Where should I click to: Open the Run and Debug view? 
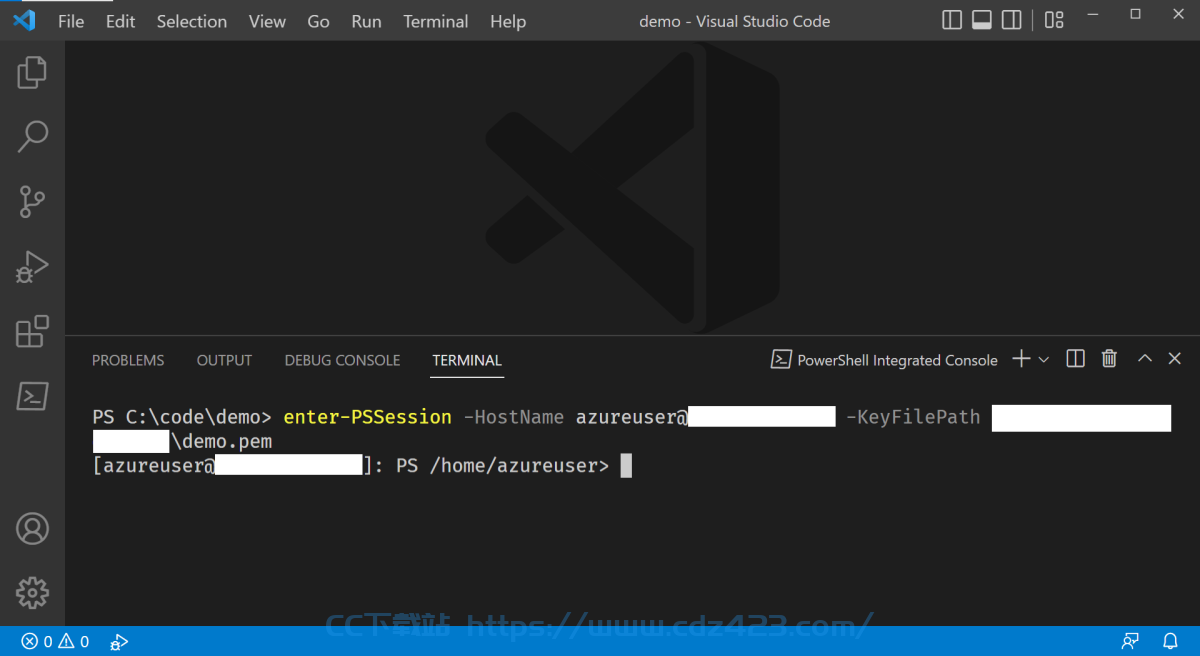(32, 267)
